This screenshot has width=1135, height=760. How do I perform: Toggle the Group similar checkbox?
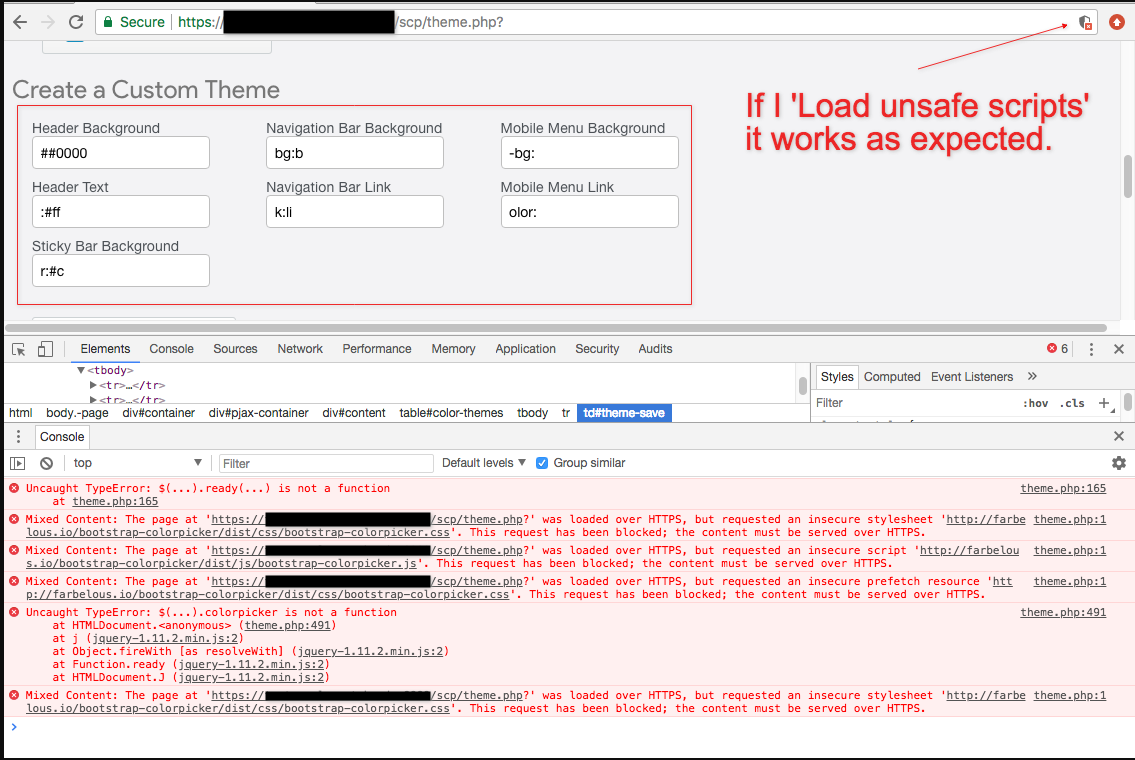click(542, 463)
